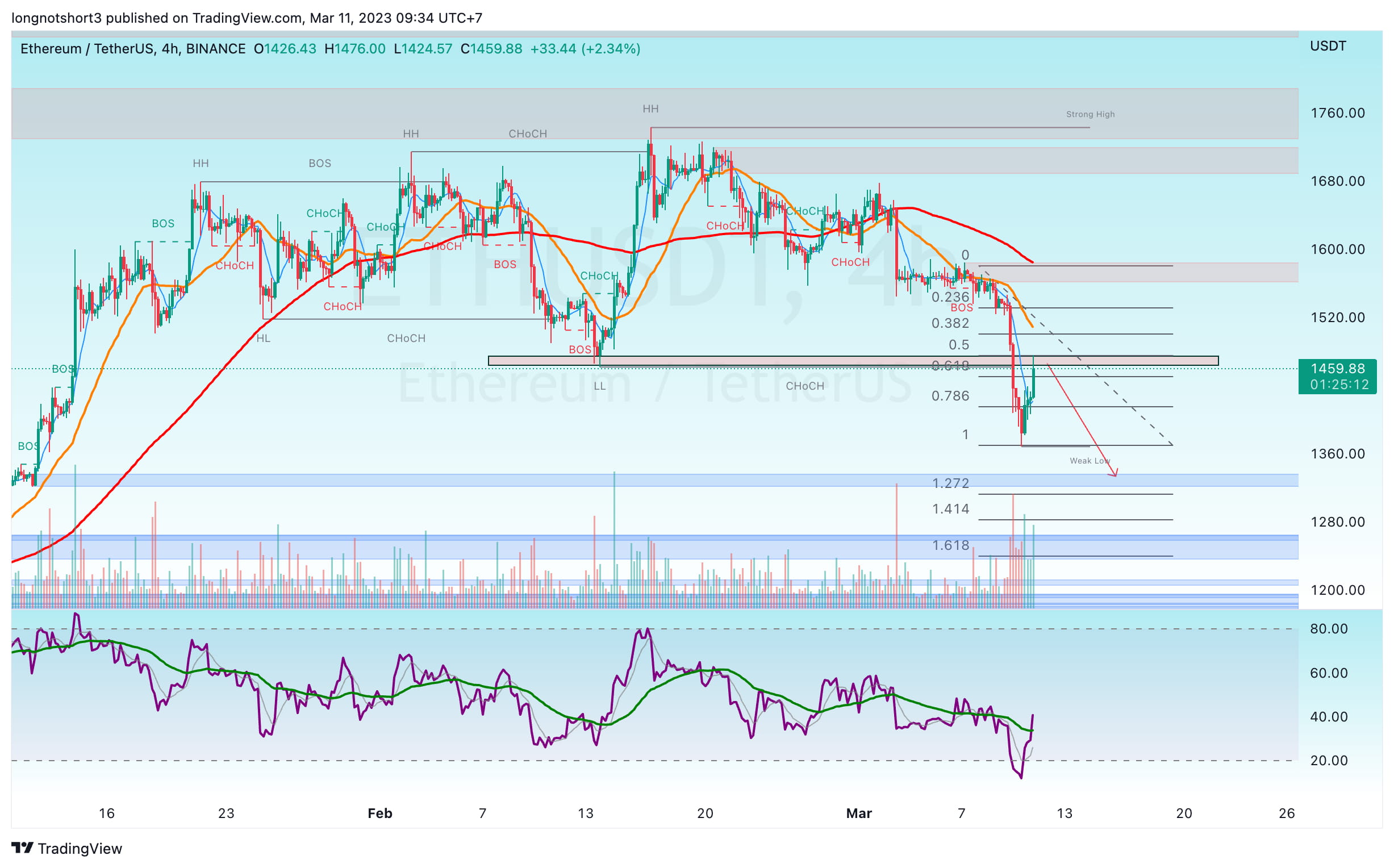The image size is (1394, 868).
Task: Click the 1600.00 price axis label
Action: [x=1337, y=249]
